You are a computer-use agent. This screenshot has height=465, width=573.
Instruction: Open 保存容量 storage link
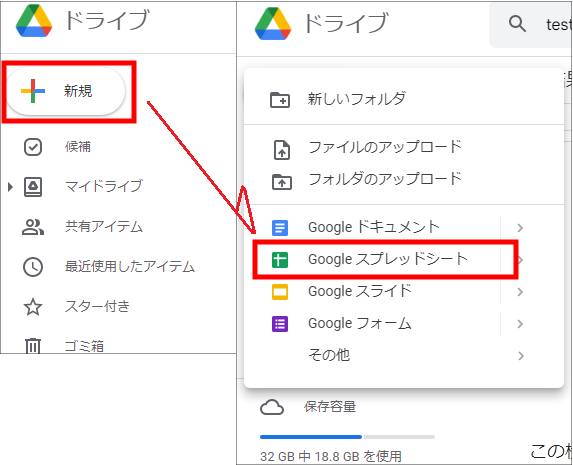(330, 407)
